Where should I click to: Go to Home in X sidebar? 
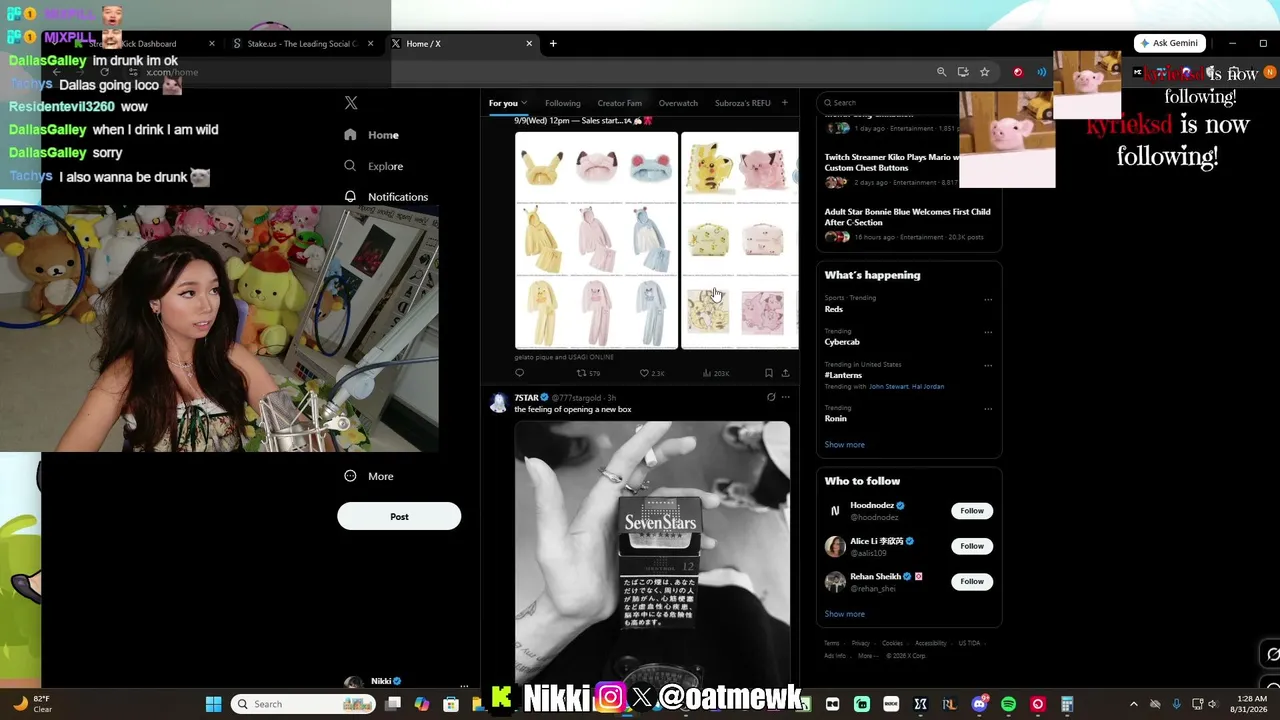(x=372, y=135)
